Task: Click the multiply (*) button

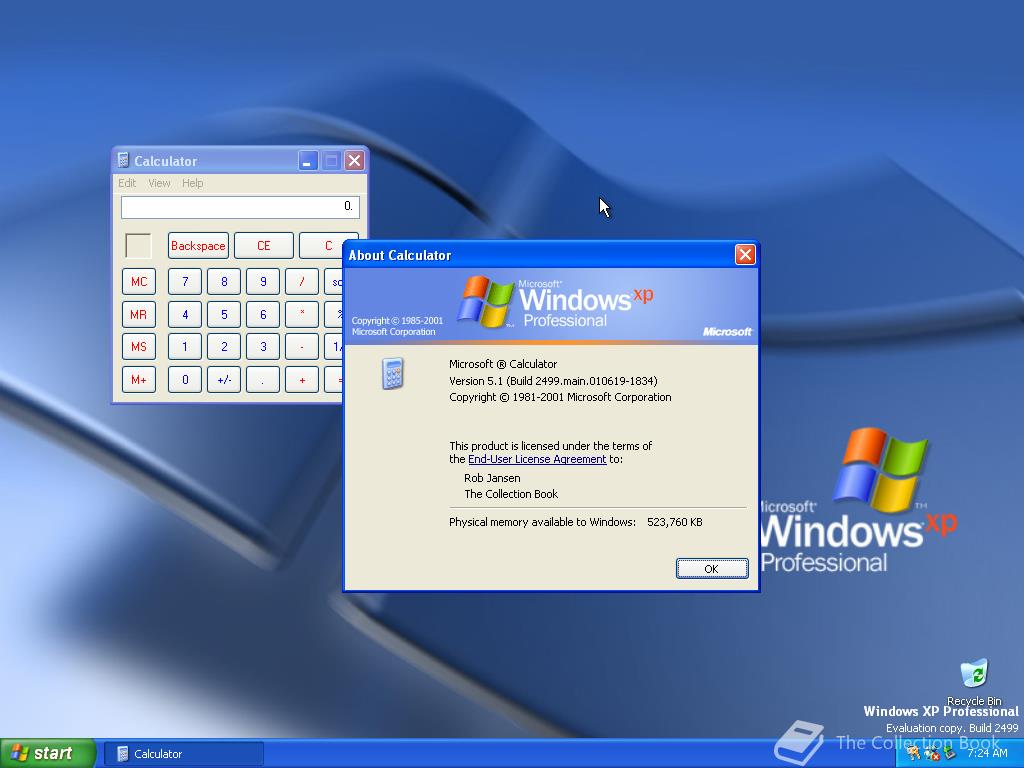Action: pos(302,314)
